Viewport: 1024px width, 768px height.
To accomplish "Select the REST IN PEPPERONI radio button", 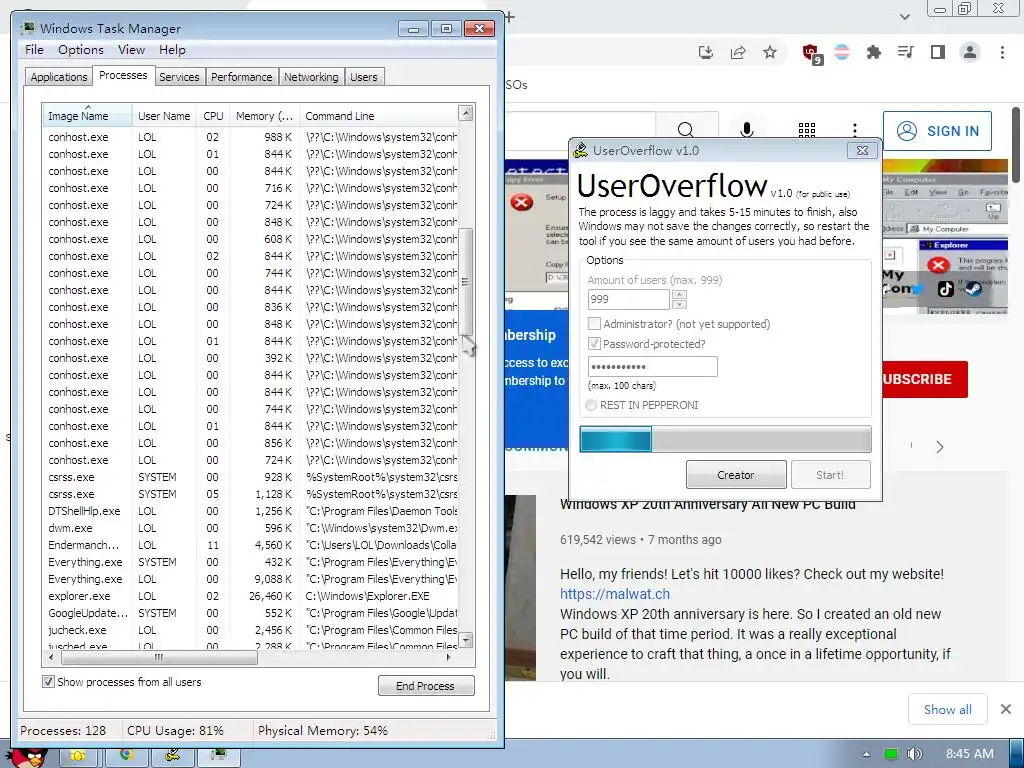I will click(x=591, y=405).
